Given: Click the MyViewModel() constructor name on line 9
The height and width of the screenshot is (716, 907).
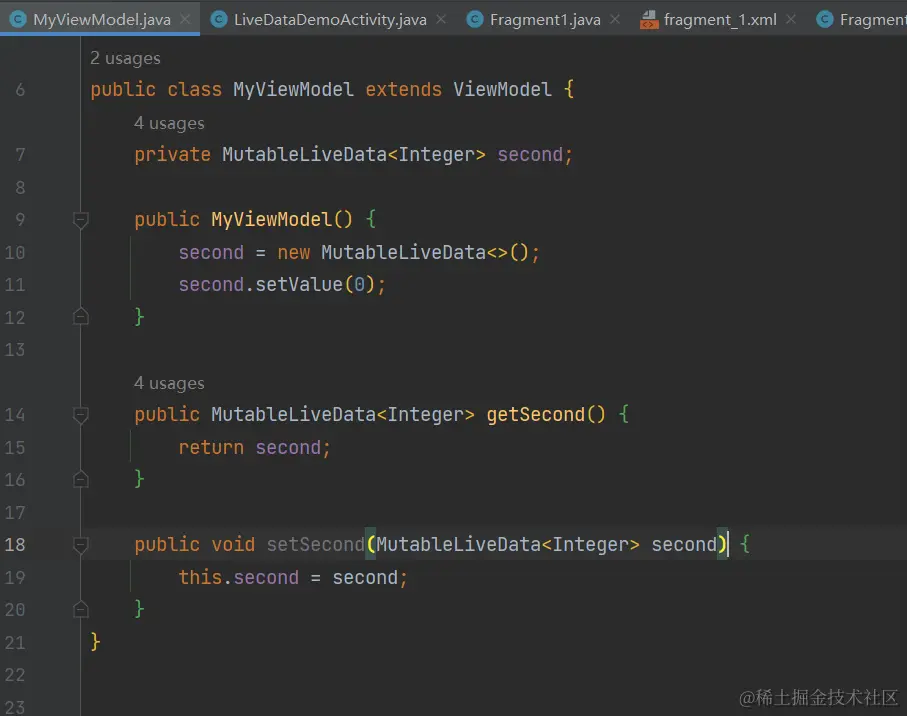Looking at the screenshot, I should (271, 220).
